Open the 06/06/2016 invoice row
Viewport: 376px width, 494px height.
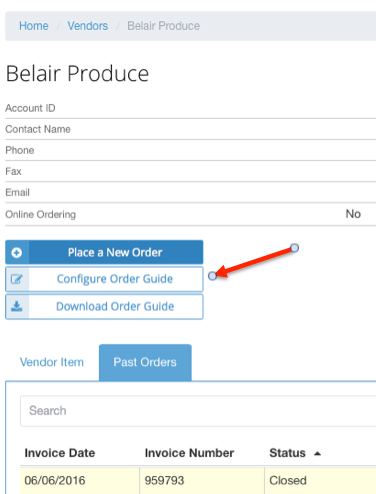point(198,480)
